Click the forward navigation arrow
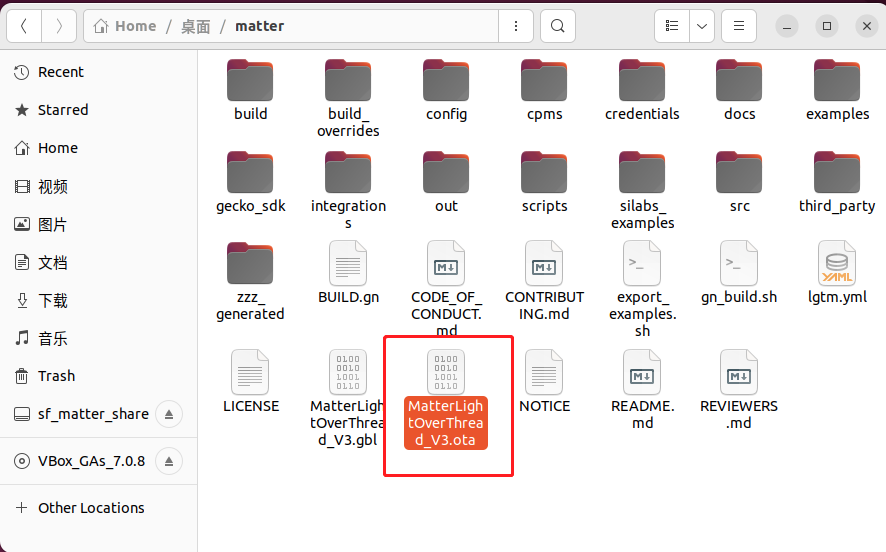 pyautogui.click(x=59, y=26)
